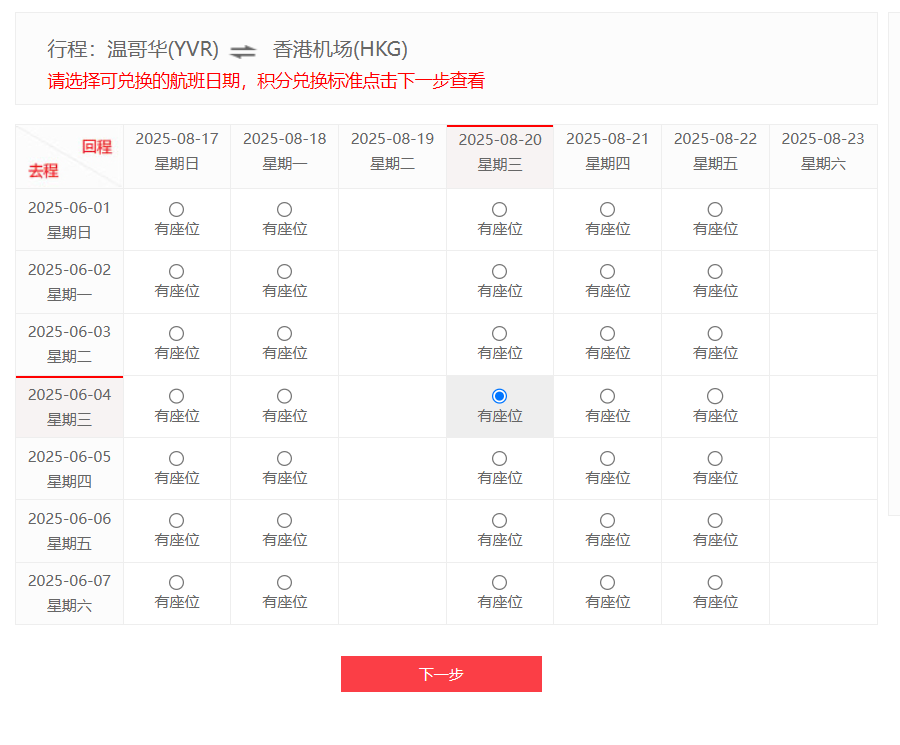Screen dimensions: 900x745
Task: Select outbound 06-07 with return 08-21
Action: coord(607,583)
